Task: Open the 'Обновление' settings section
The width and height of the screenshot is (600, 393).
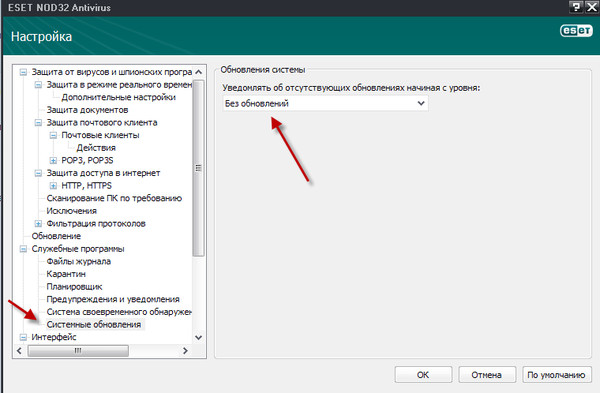Action: point(56,236)
